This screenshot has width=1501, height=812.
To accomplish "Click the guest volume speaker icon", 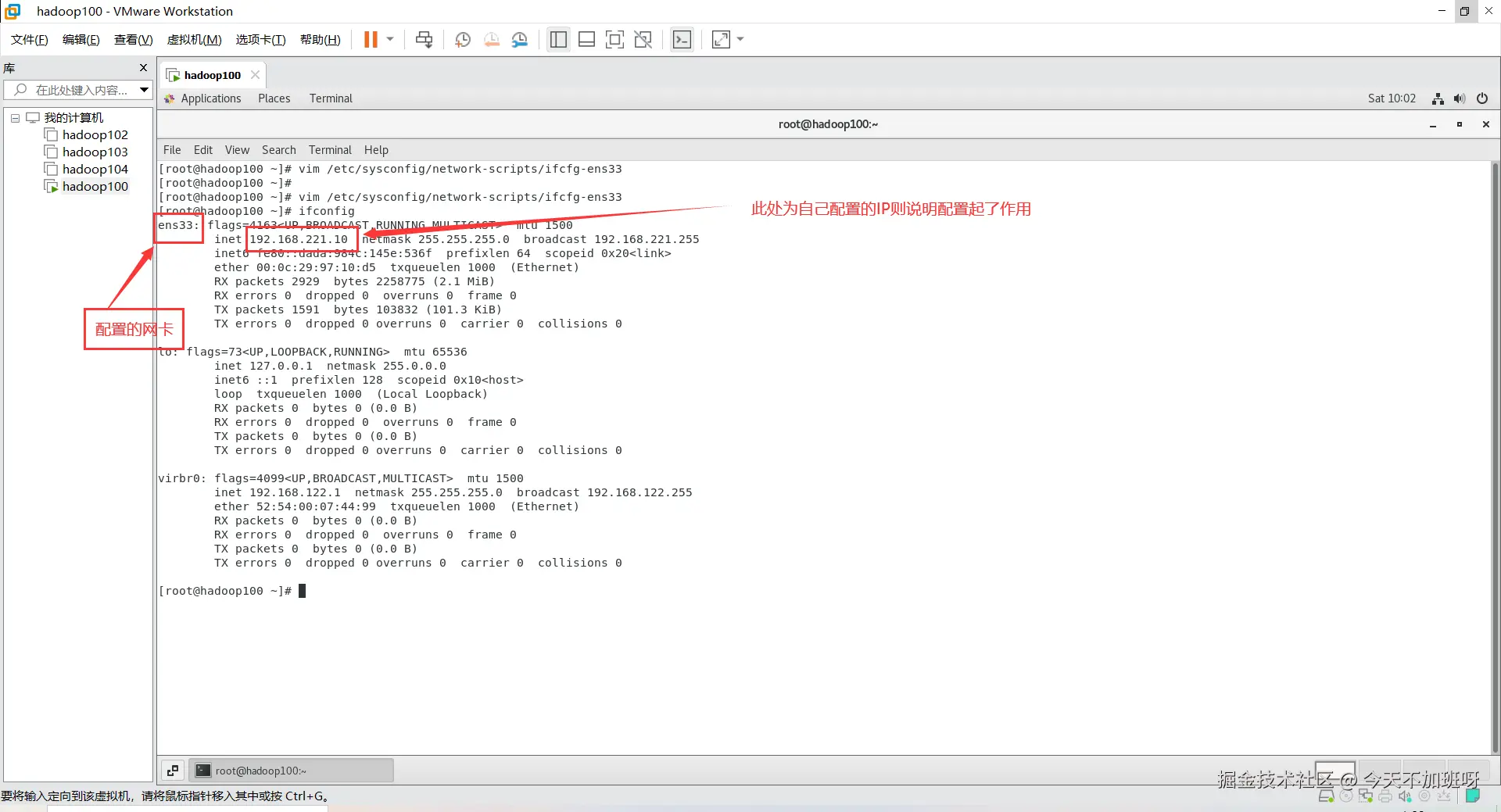I will (x=1460, y=98).
